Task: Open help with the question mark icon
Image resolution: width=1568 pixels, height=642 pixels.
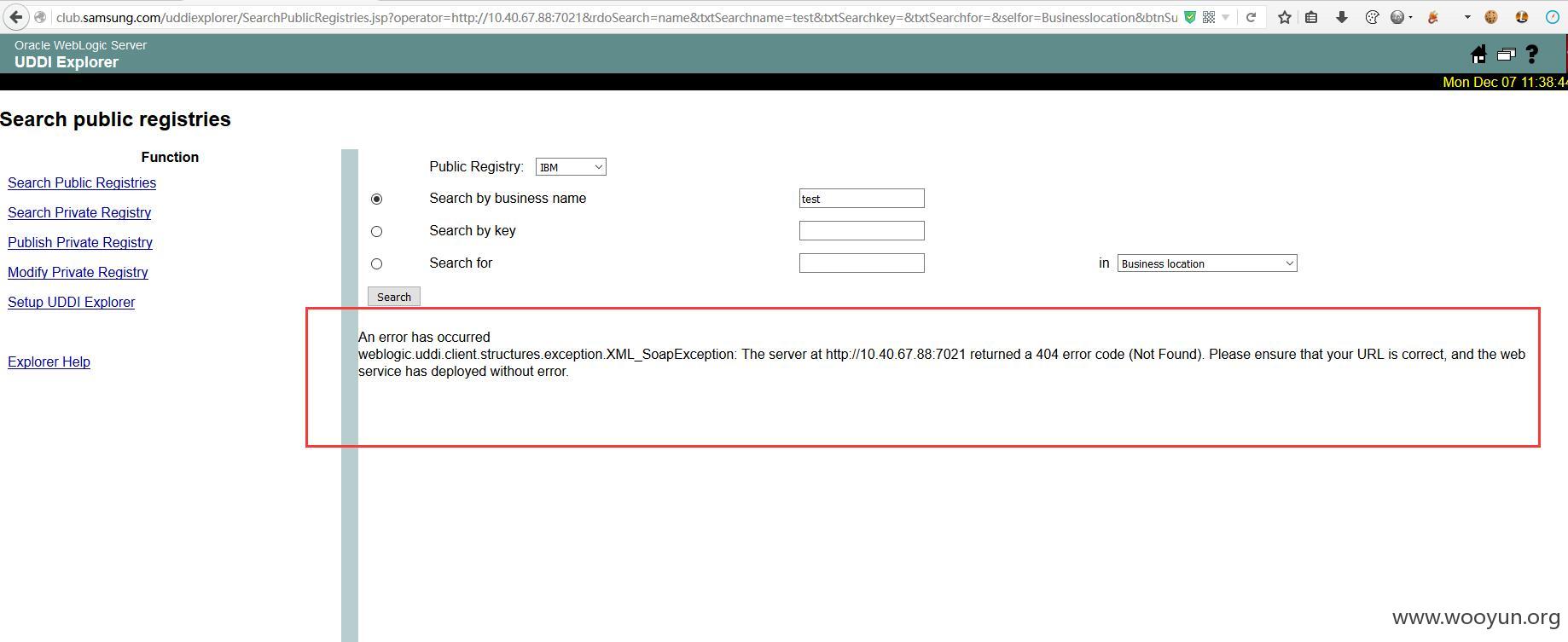Action: pyautogui.click(x=1532, y=55)
